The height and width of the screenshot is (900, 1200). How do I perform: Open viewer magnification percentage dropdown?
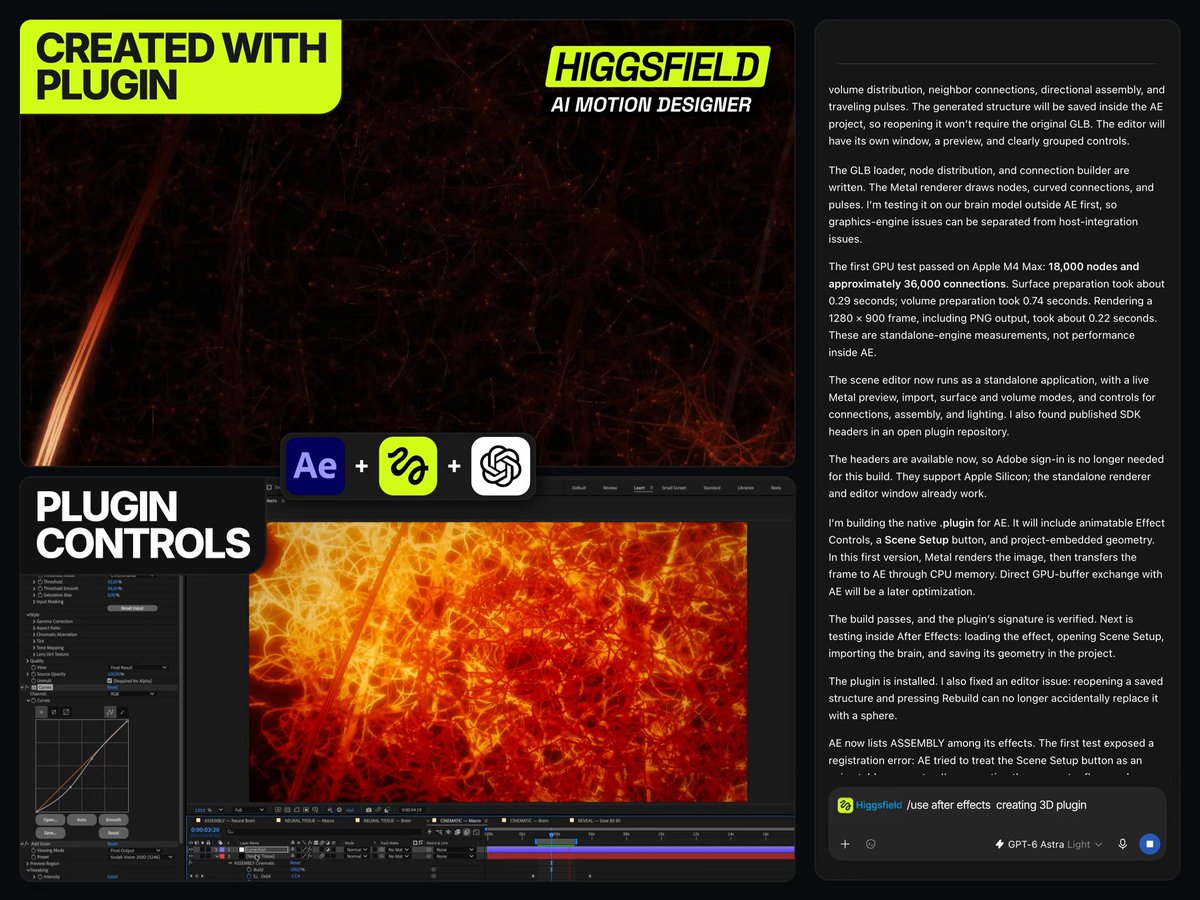click(209, 810)
